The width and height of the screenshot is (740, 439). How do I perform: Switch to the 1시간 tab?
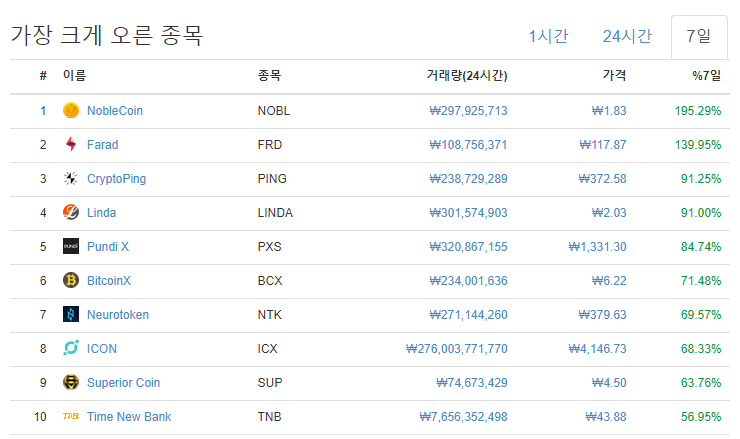(x=548, y=37)
